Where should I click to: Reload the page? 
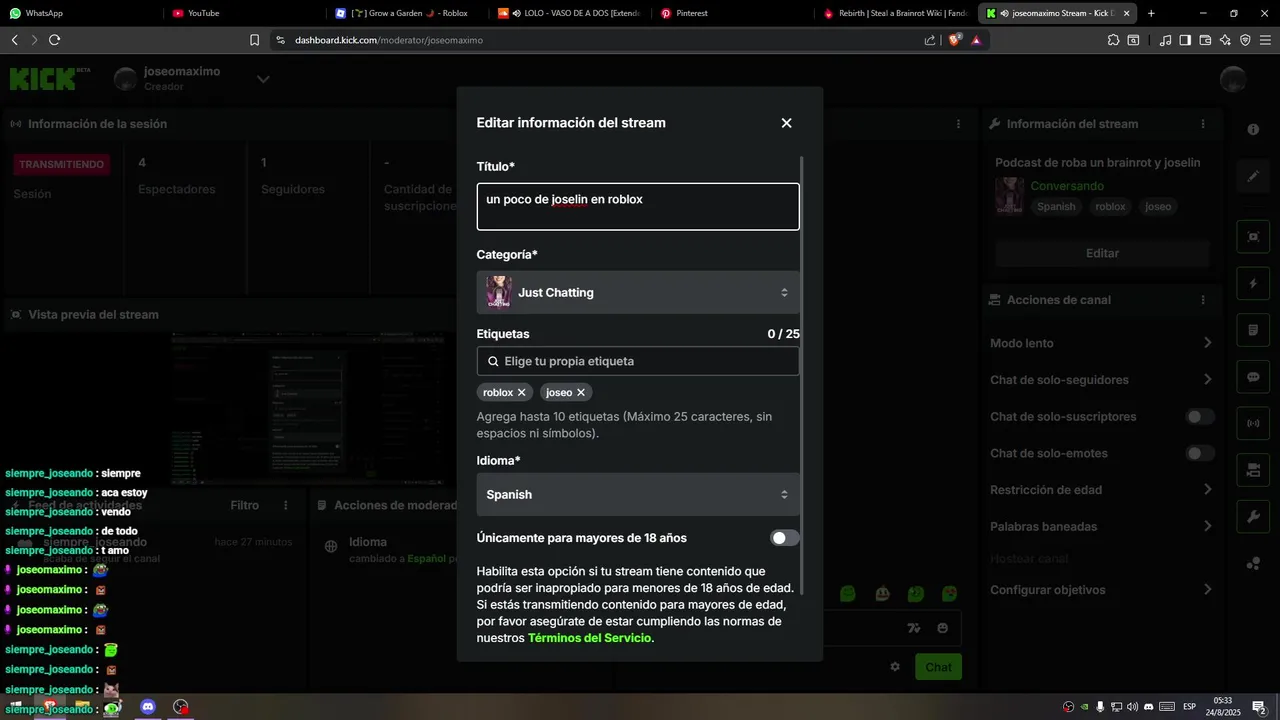pos(54,40)
